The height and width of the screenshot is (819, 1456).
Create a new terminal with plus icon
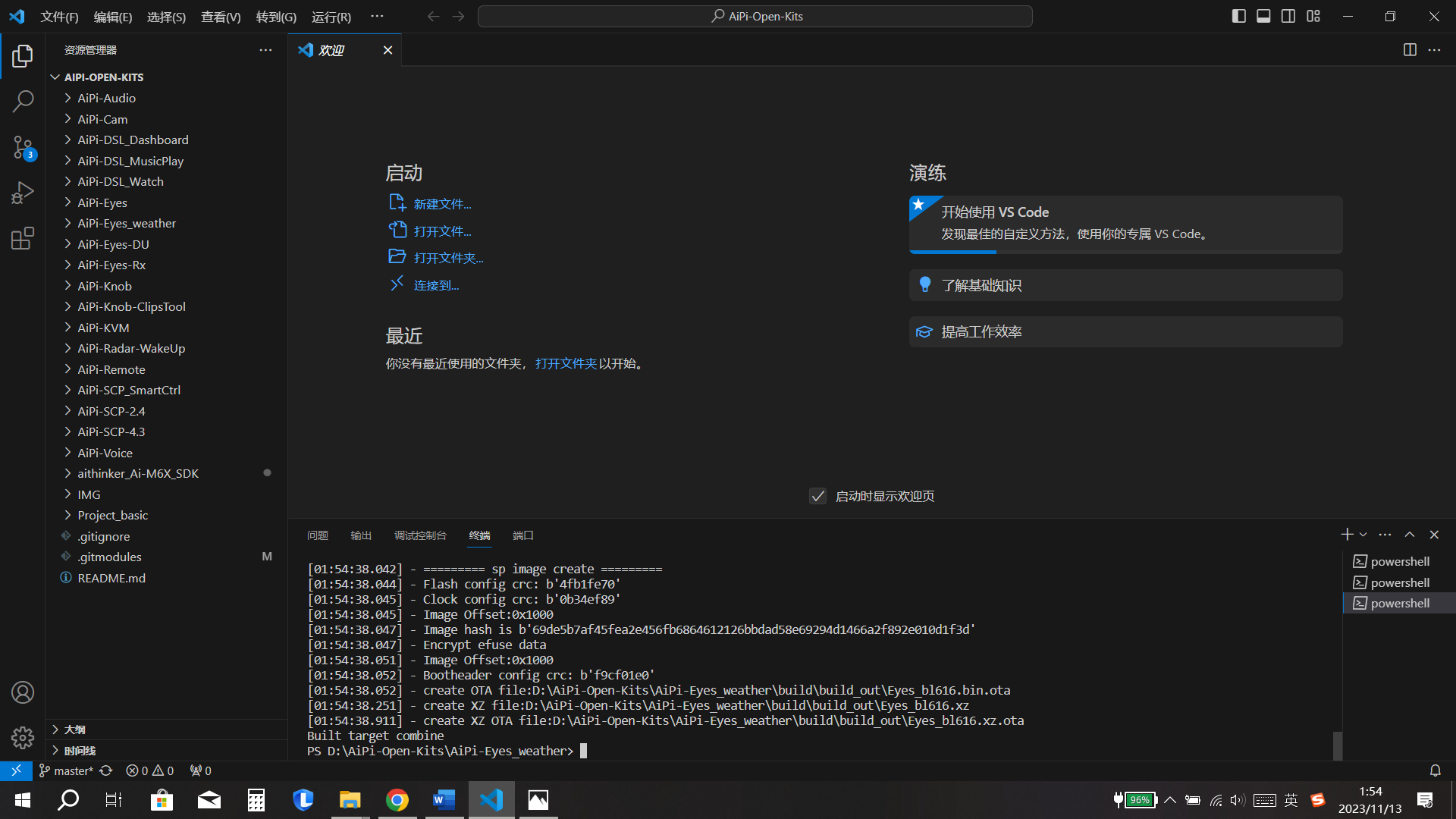pos(1347,535)
